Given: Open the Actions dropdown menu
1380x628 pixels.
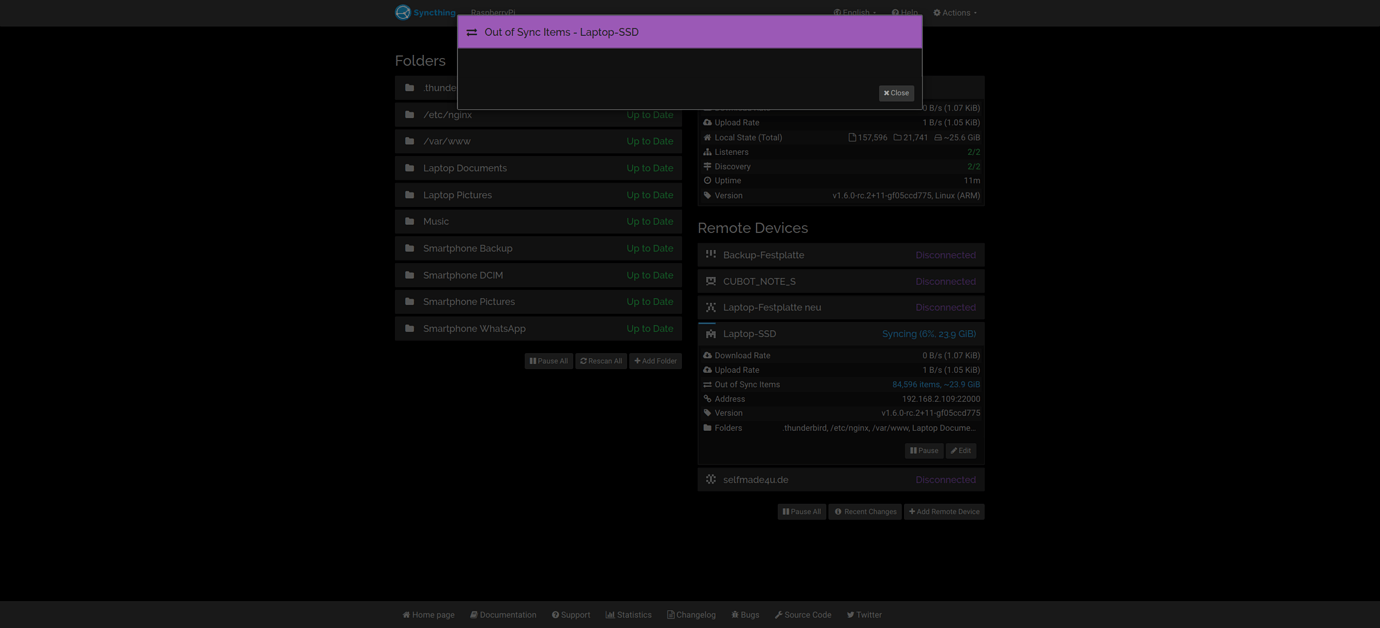Looking at the screenshot, I should coord(955,13).
